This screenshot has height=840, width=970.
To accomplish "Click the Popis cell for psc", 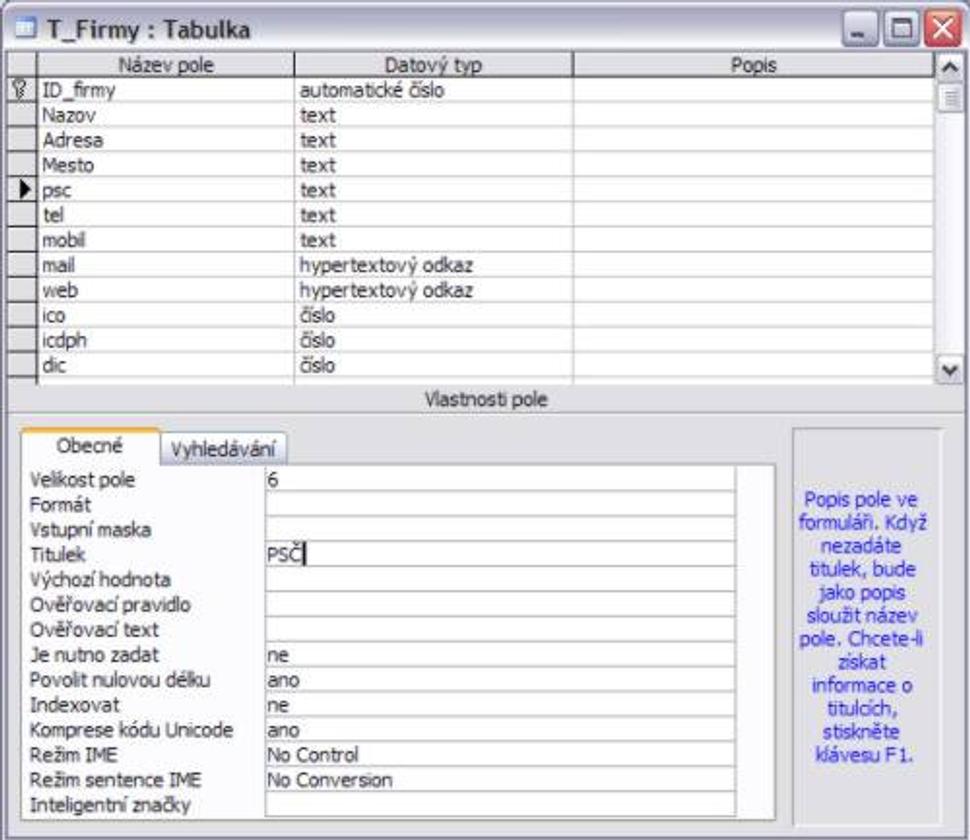I will tap(753, 190).
